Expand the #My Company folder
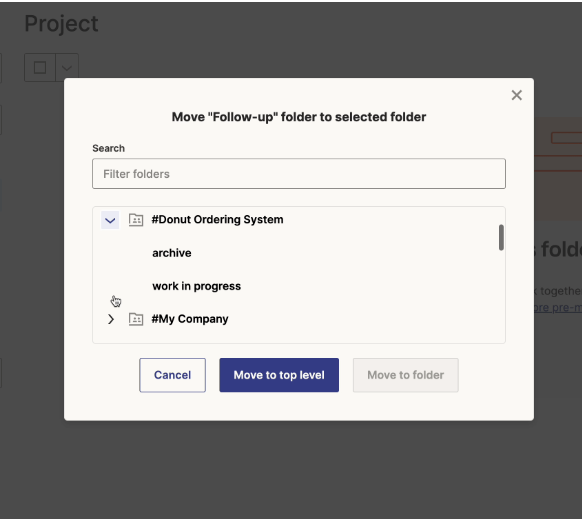 pos(111,319)
